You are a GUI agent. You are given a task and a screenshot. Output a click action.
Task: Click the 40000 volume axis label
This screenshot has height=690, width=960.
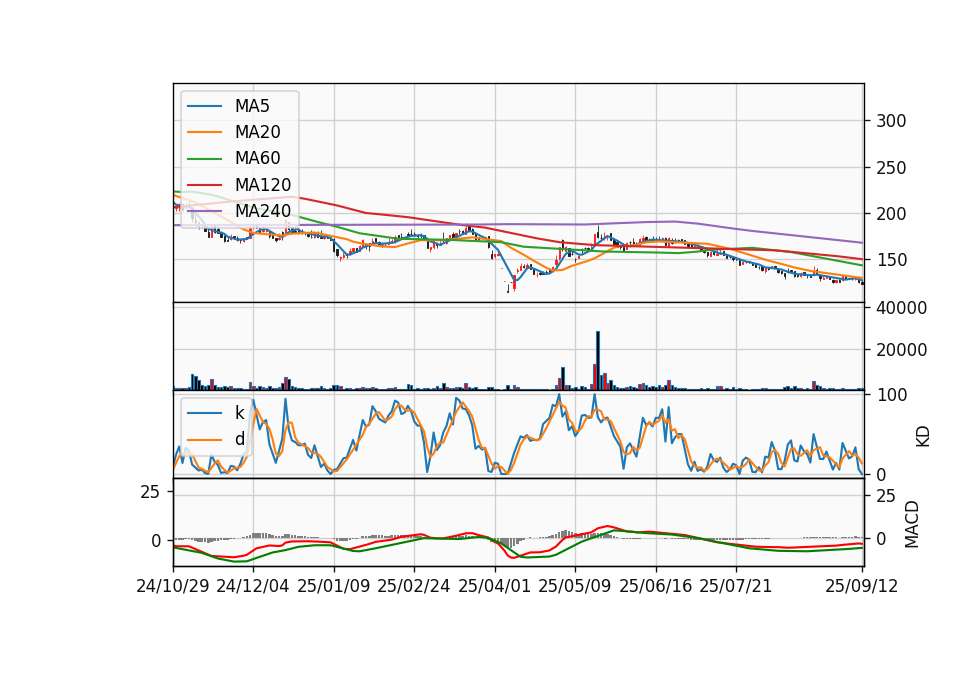click(901, 308)
